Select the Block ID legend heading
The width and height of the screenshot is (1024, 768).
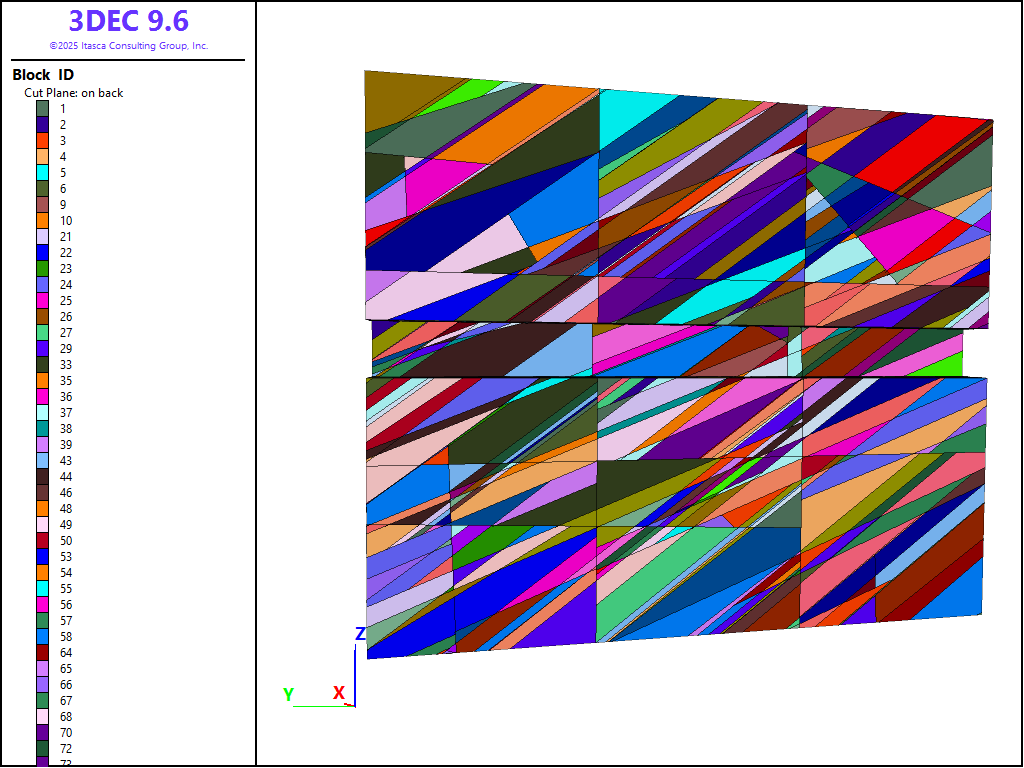[x=43, y=75]
